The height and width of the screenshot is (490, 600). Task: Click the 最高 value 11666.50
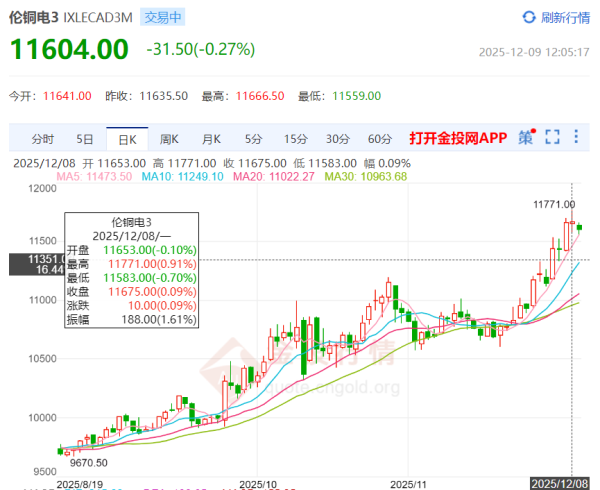click(260, 96)
